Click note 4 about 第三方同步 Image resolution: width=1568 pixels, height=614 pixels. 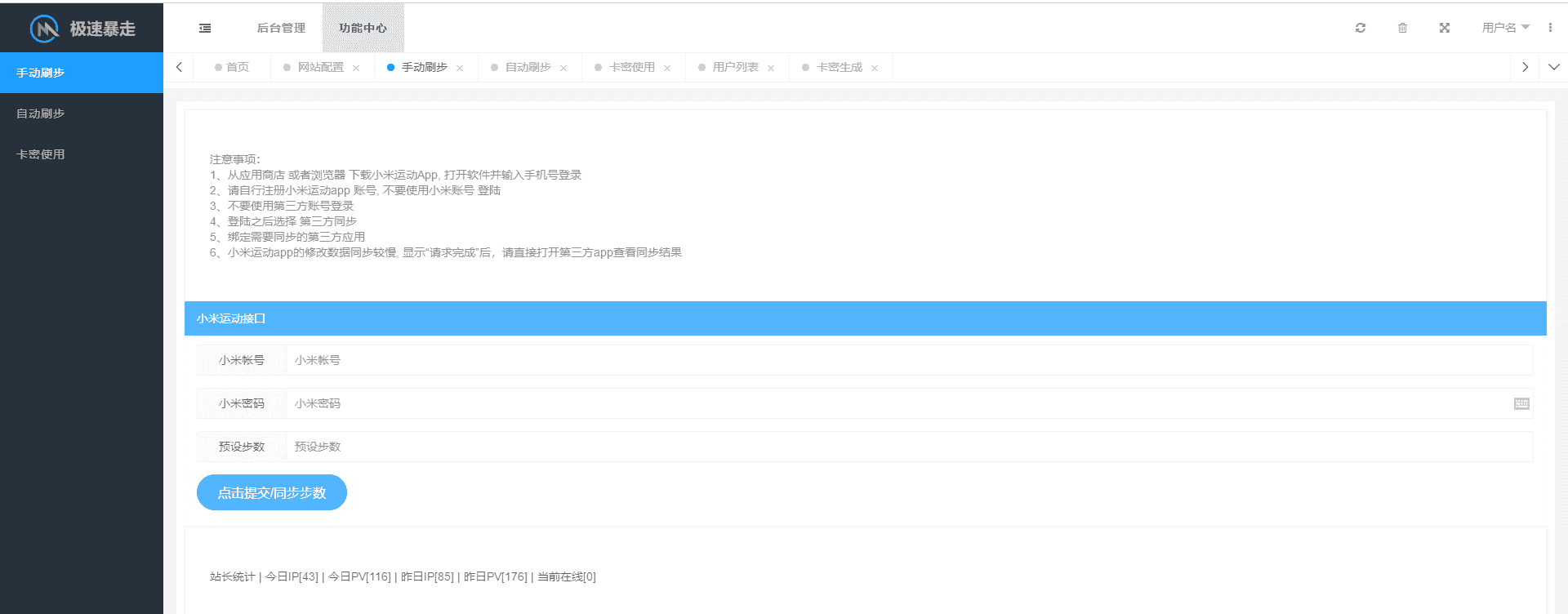tap(283, 221)
